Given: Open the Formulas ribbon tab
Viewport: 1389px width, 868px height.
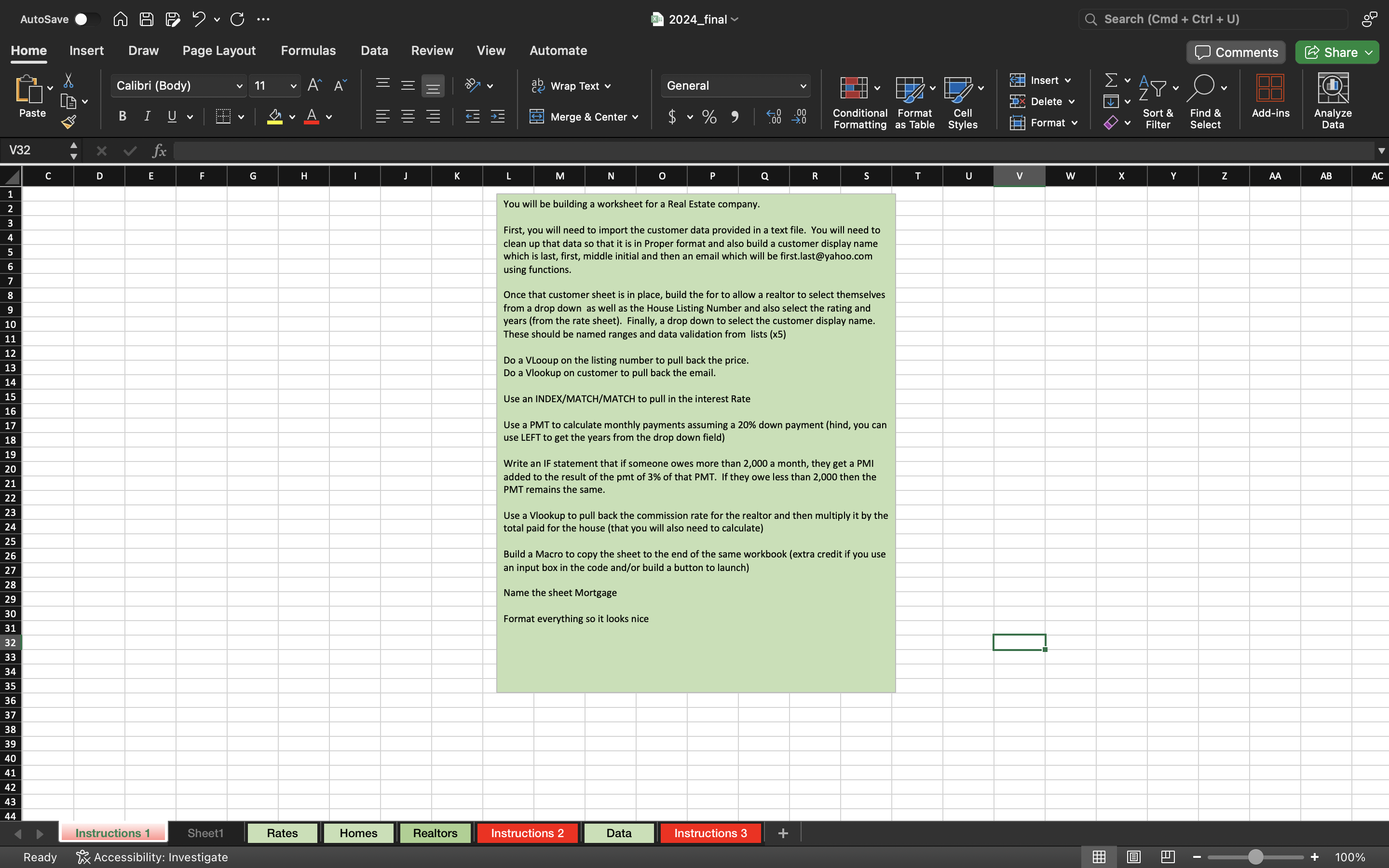Looking at the screenshot, I should tap(308, 51).
